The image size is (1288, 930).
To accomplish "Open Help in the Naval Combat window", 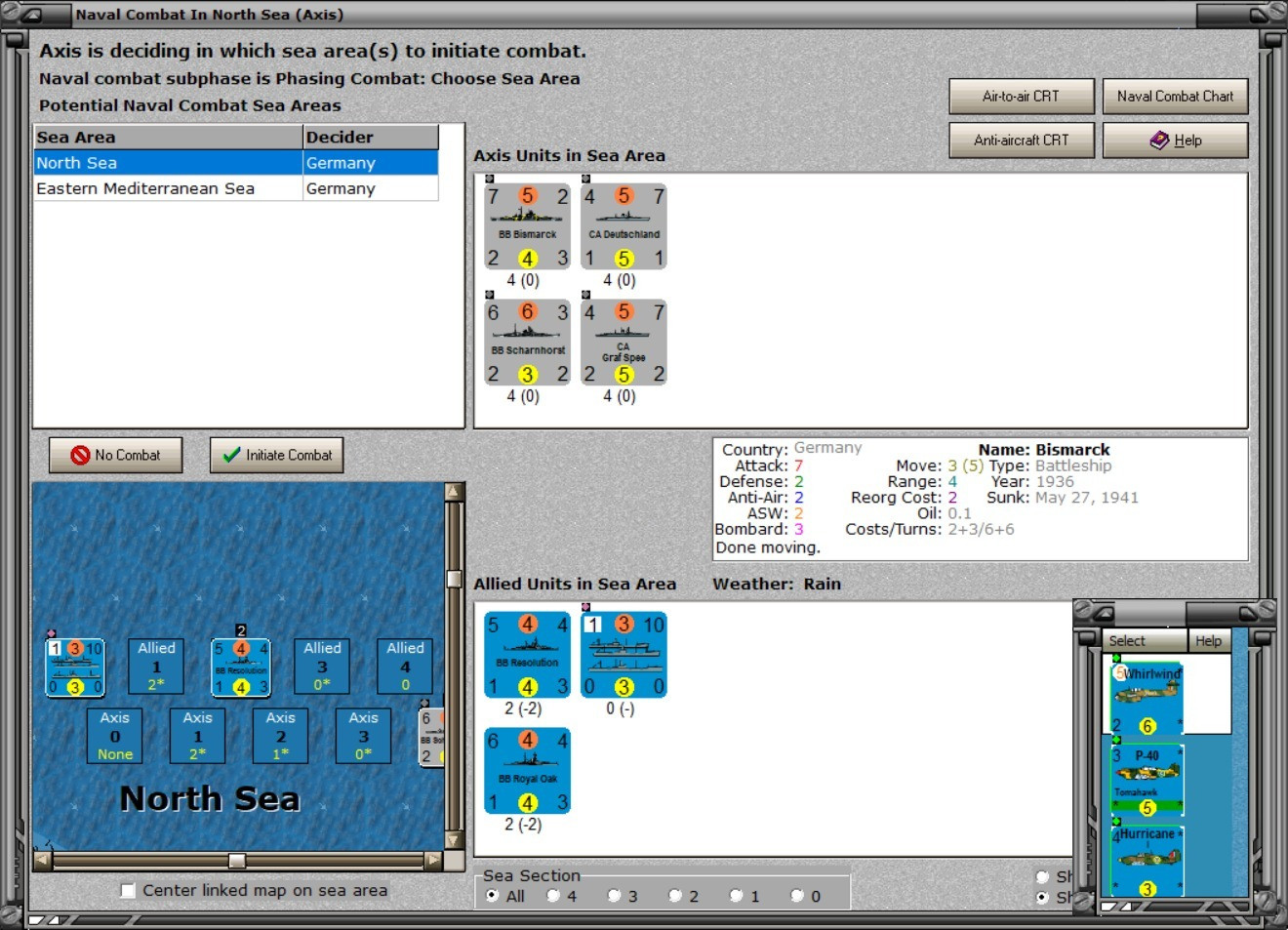I will pyautogui.click(x=1176, y=141).
